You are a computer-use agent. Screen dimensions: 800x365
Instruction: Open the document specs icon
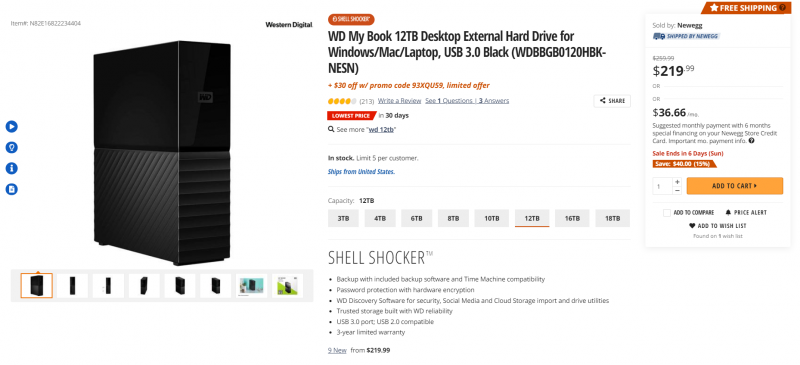[11, 189]
